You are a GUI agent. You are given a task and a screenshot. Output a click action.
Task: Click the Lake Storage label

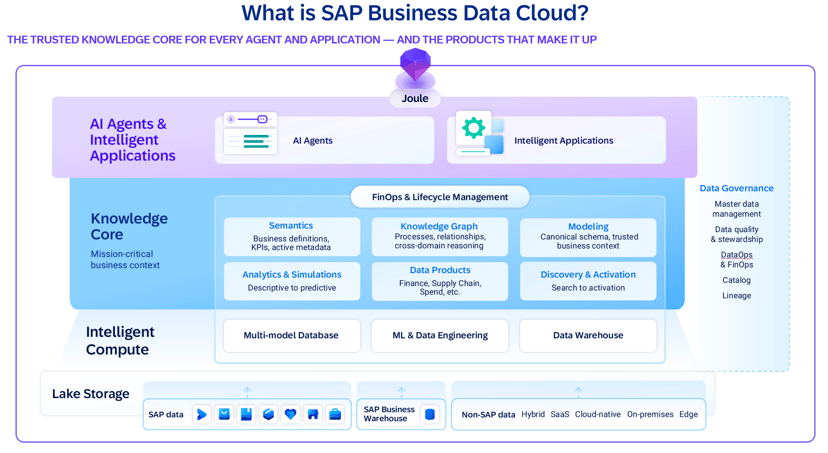90,393
